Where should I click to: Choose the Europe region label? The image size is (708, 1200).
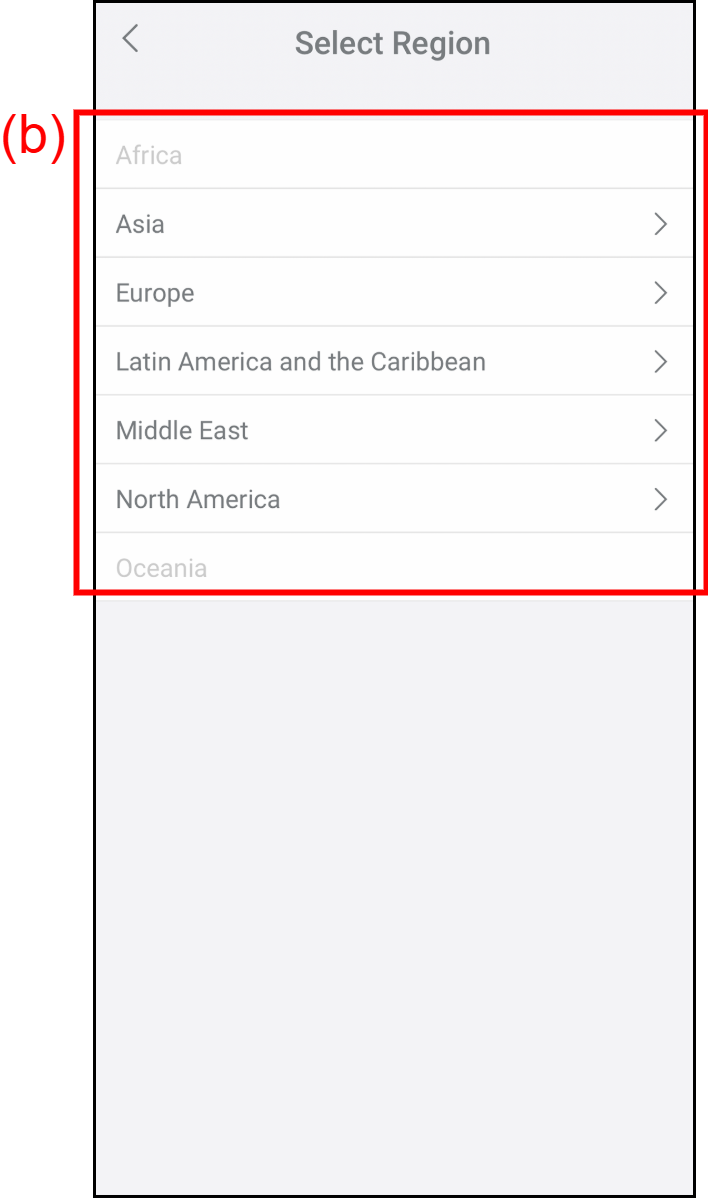tap(155, 293)
